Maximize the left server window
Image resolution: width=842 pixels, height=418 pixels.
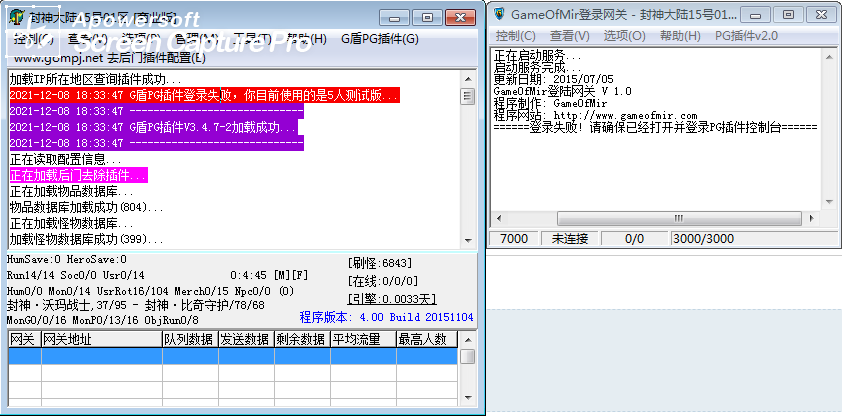[x=428, y=18]
